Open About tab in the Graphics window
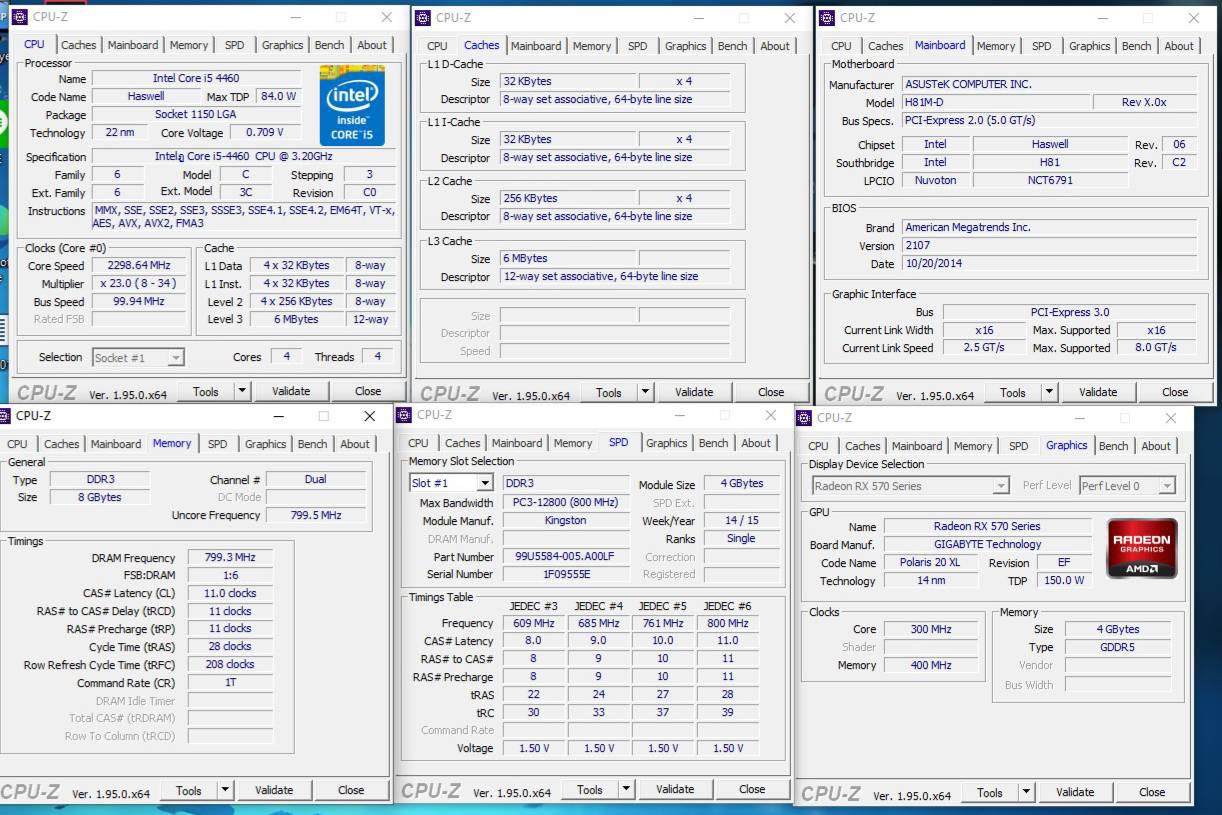 1156,446
